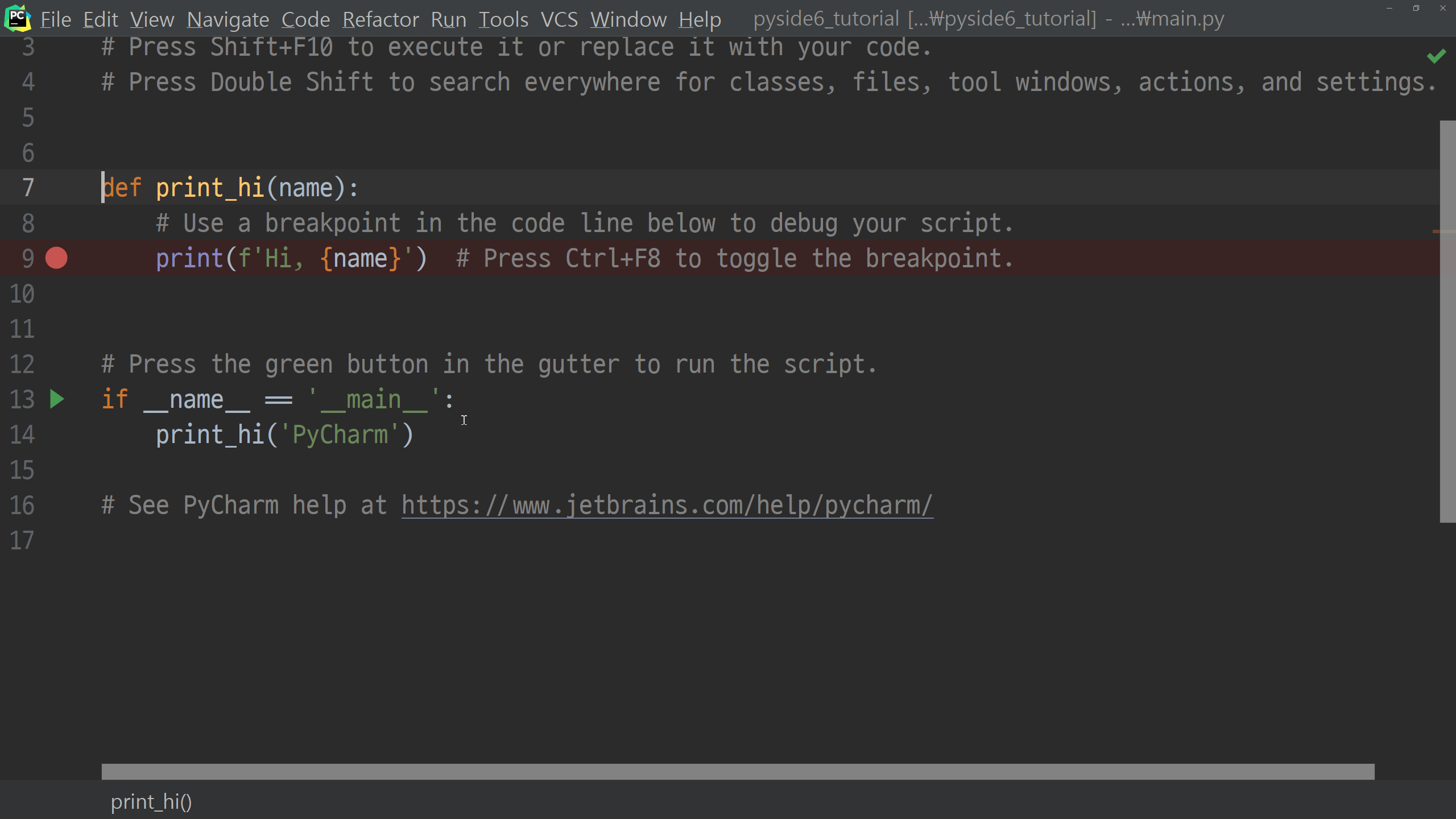Open the Run menu
This screenshot has height=819, width=1456.
point(448,20)
